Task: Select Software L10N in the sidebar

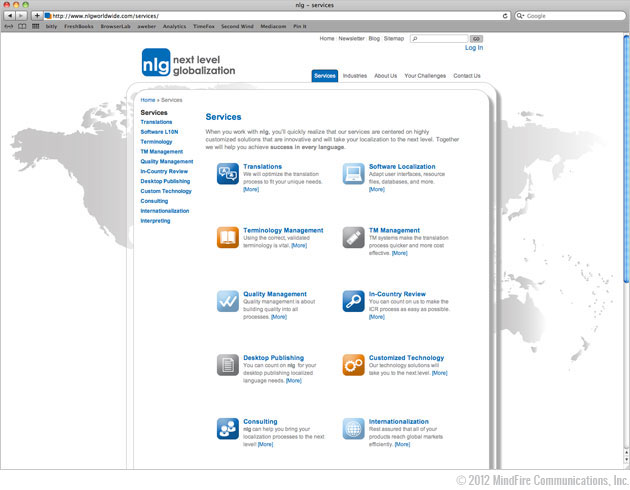Action: (159, 132)
